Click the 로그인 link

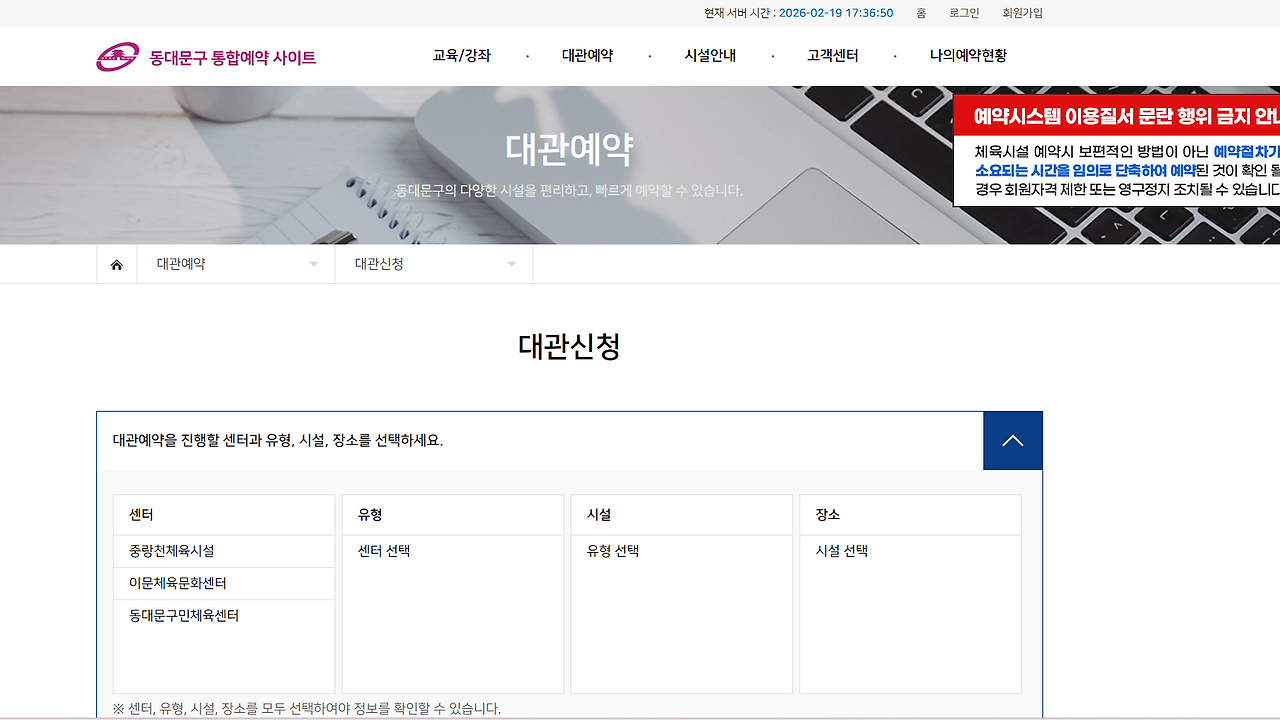pyautogui.click(x=964, y=13)
